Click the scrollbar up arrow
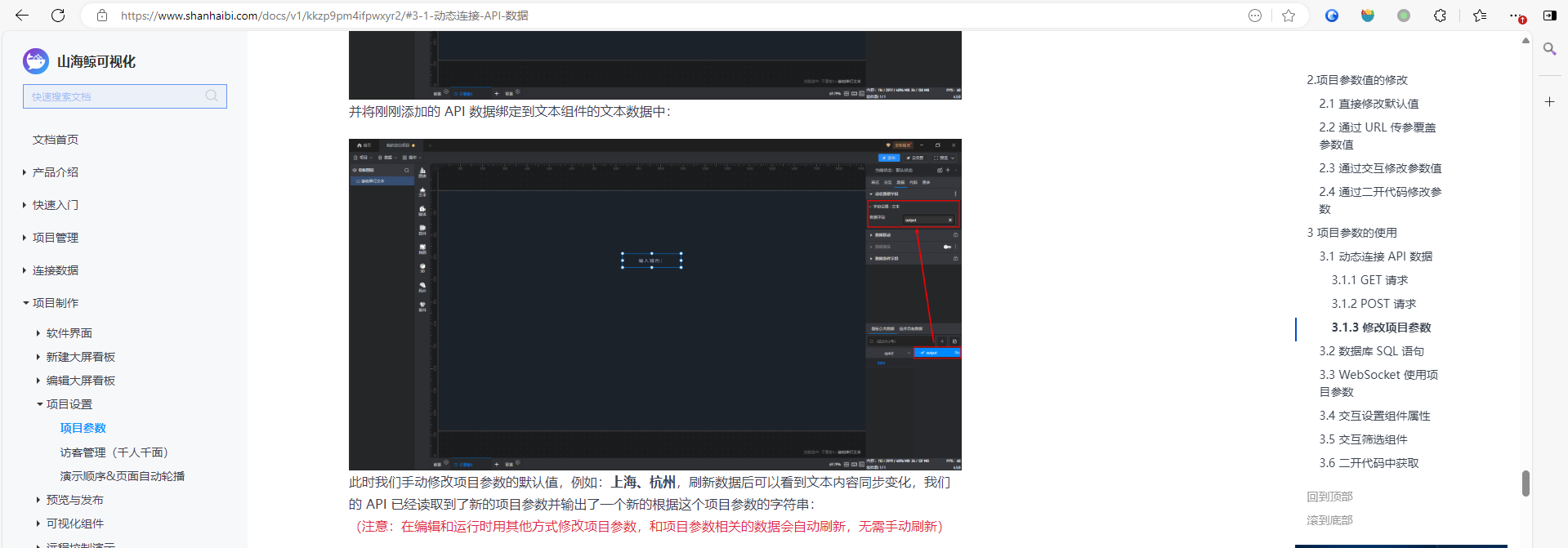The height and width of the screenshot is (548, 1568). click(1526, 40)
